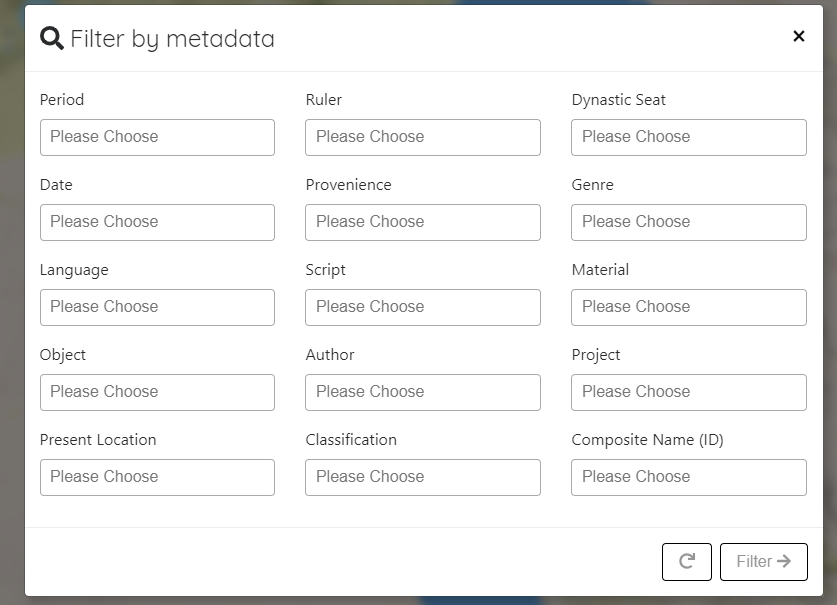837x605 pixels.
Task: Open the Classification dropdown
Action: tap(422, 477)
